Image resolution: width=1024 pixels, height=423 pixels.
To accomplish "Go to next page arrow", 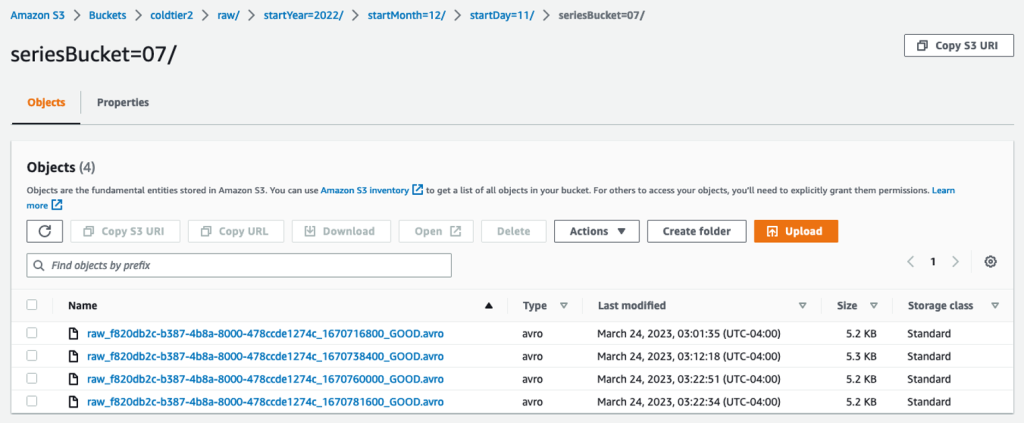I will coord(955,262).
